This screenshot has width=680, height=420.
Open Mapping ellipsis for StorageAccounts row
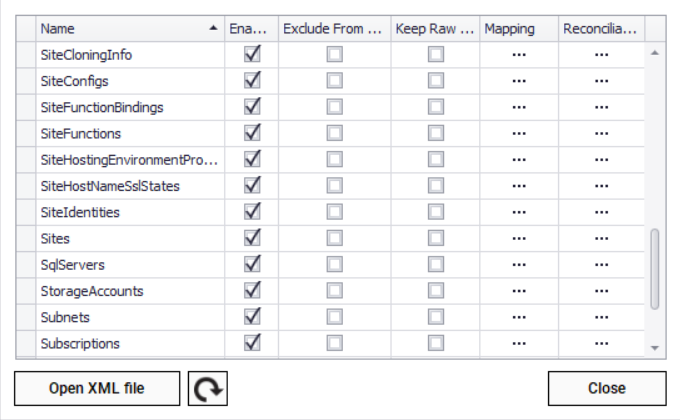519,291
